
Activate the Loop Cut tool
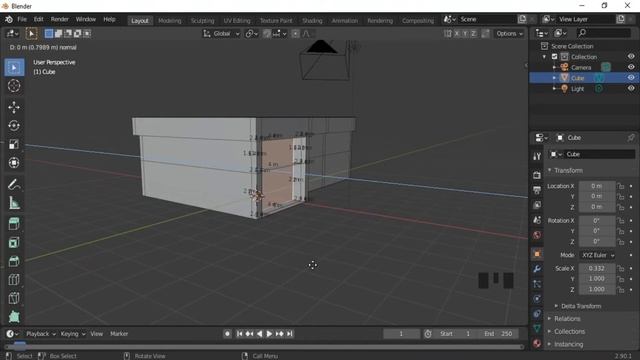point(14,280)
